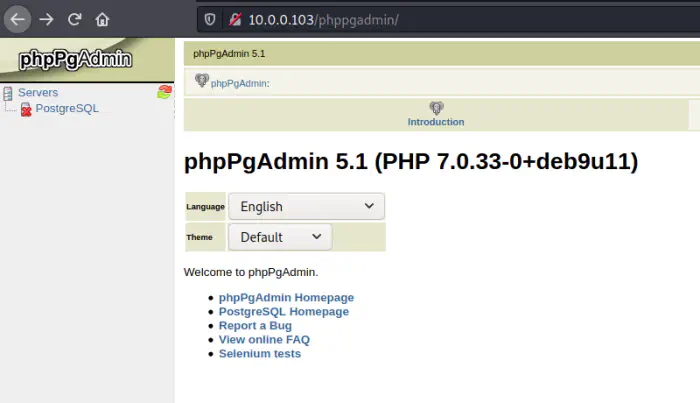Click the URL address bar field
Viewport: 700px width, 403px height.
pyautogui.click(x=450, y=19)
